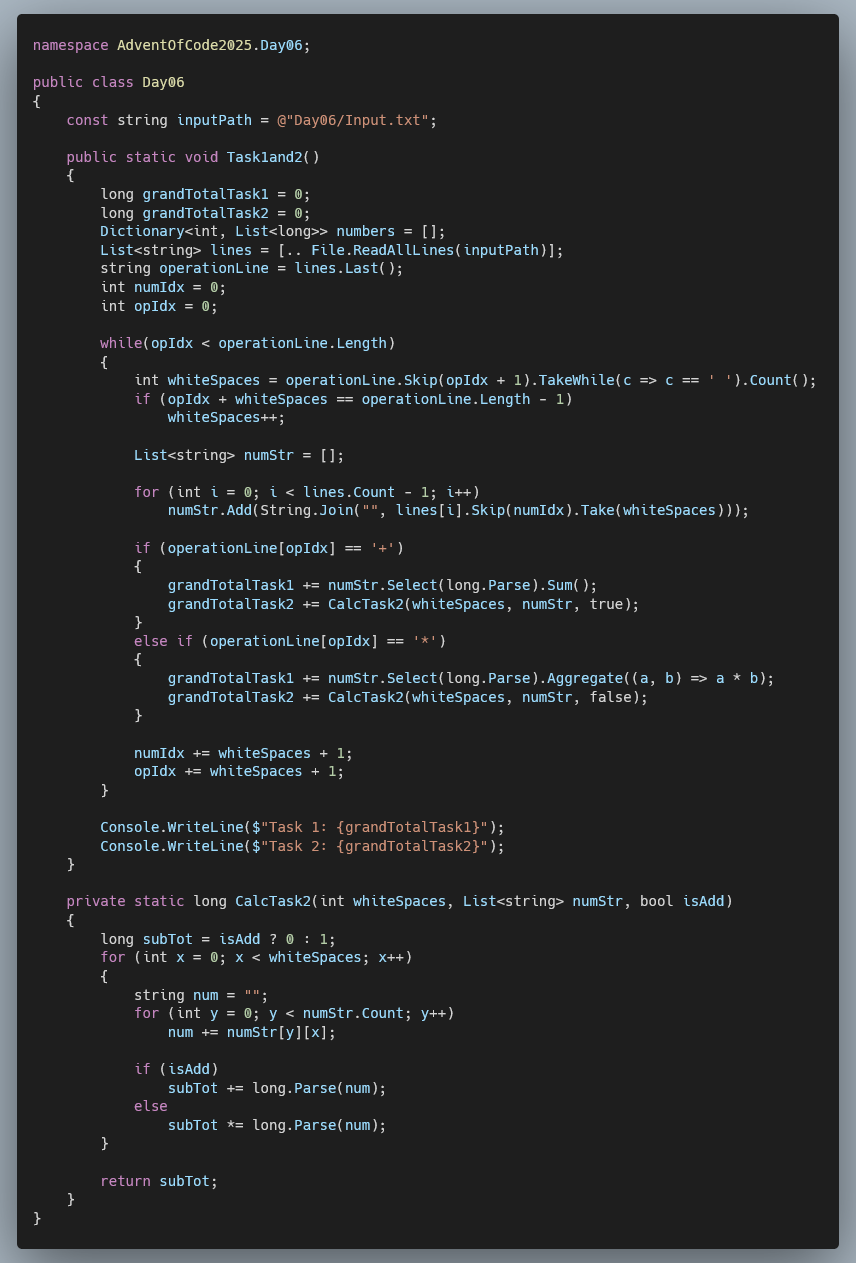Click the else if '*' condition line
The image size is (856, 1263).
point(289,640)
